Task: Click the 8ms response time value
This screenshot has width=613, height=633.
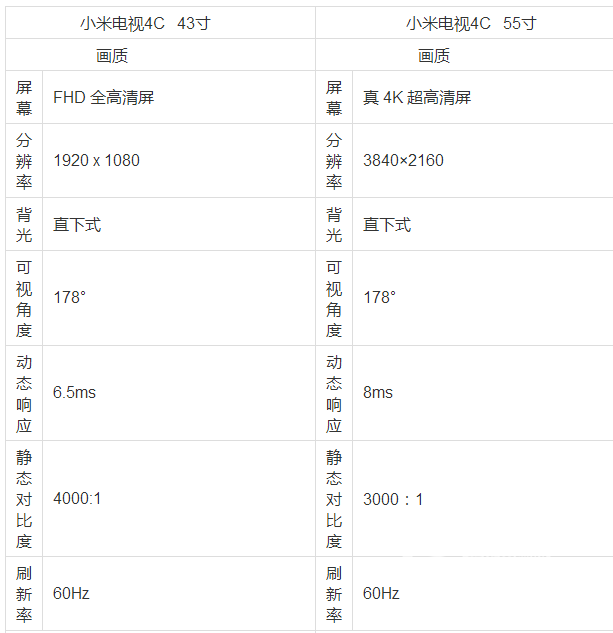Action: click(x=378, y=393)
